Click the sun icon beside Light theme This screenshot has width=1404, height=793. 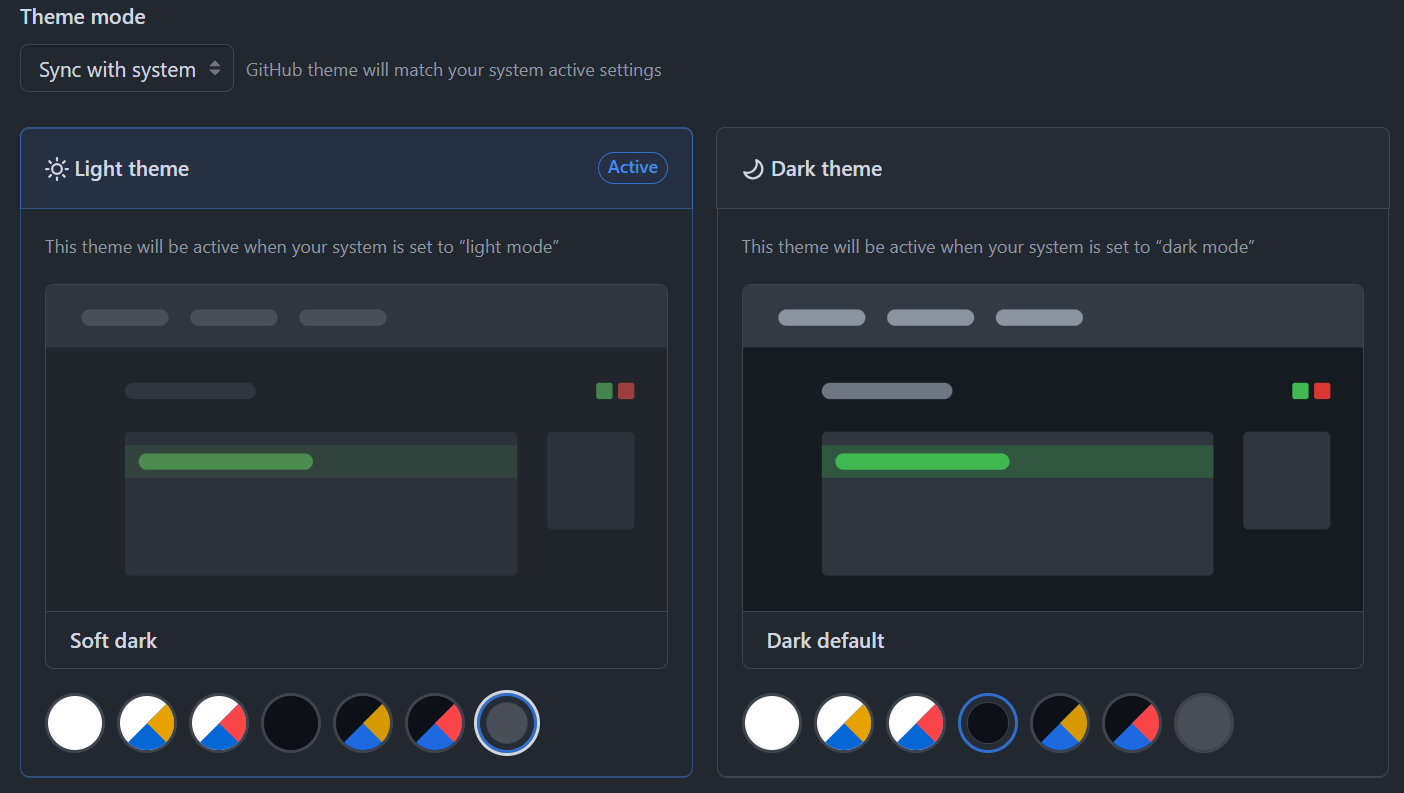click(57, 169)
